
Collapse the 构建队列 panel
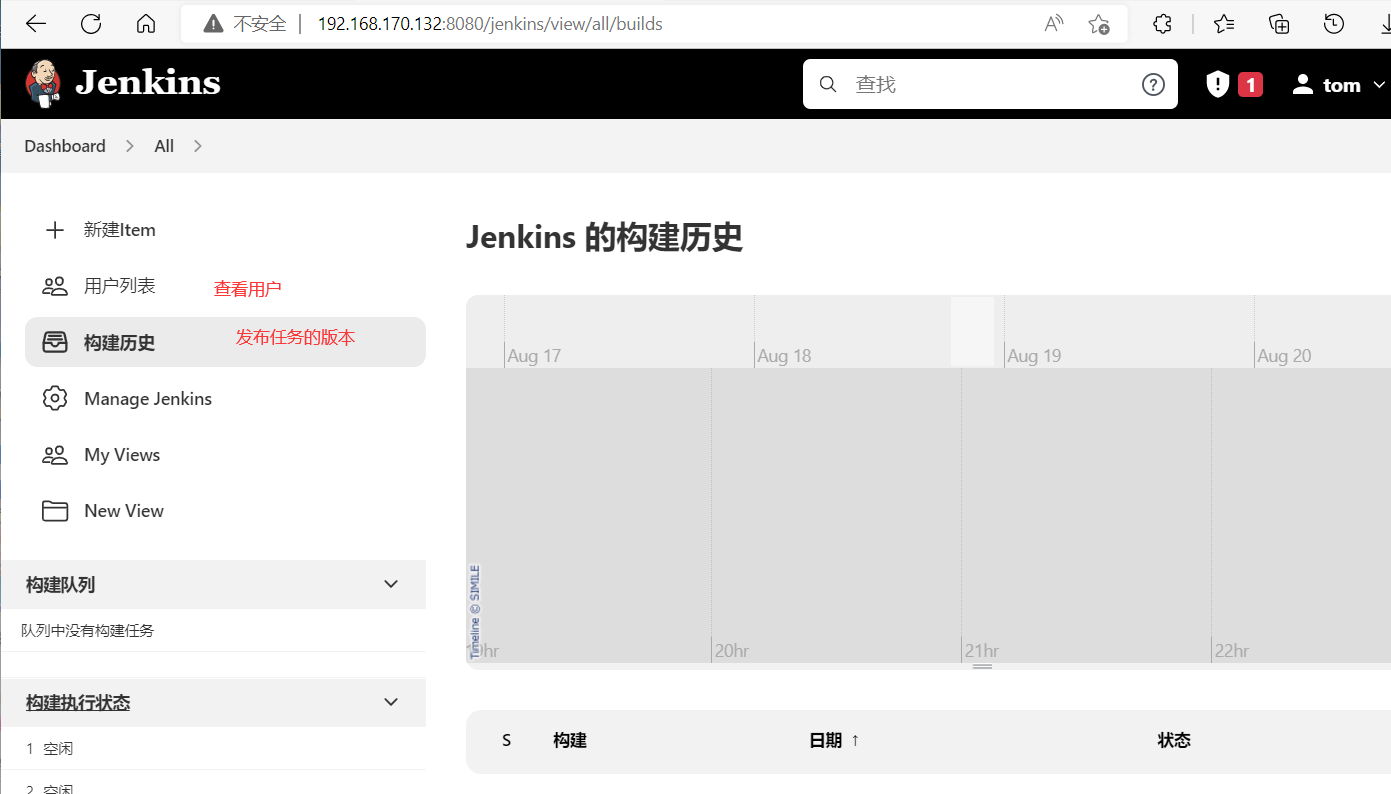tap(391, 584)
